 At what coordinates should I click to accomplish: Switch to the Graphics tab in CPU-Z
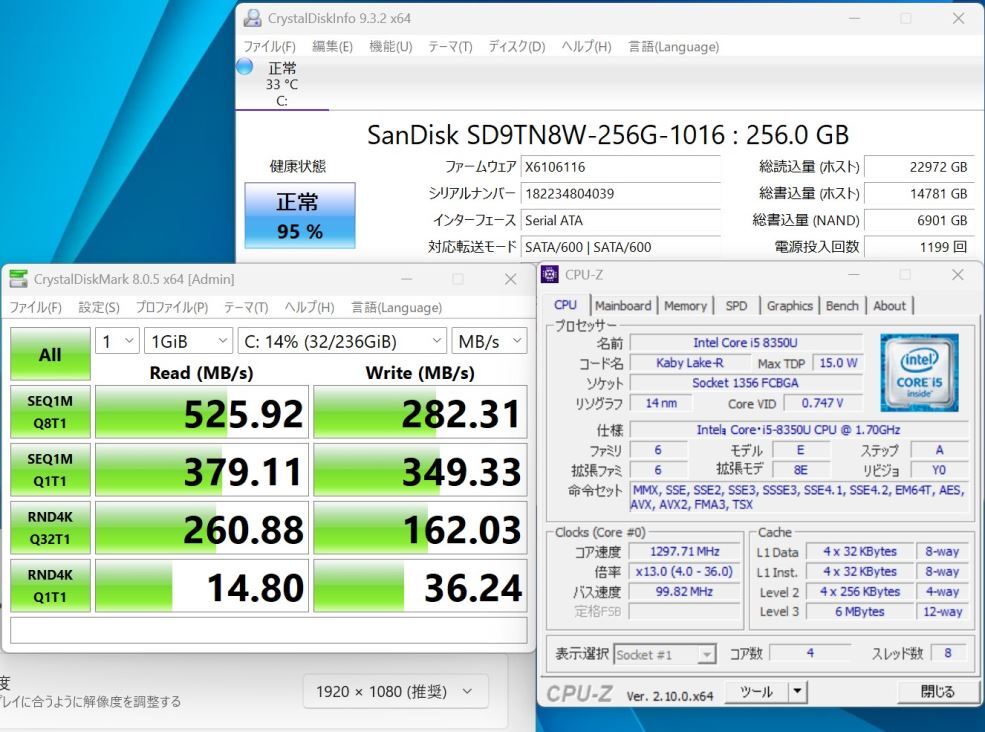pos(790,306)
